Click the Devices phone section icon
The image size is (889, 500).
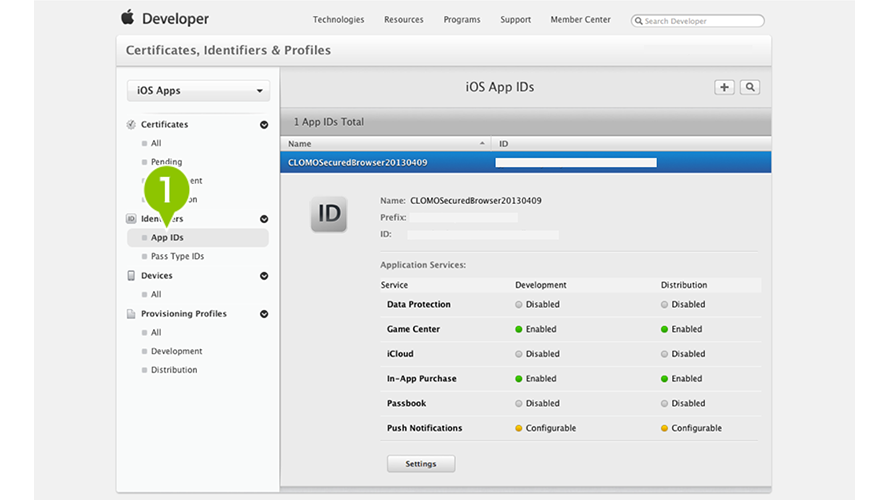[131, 276]
